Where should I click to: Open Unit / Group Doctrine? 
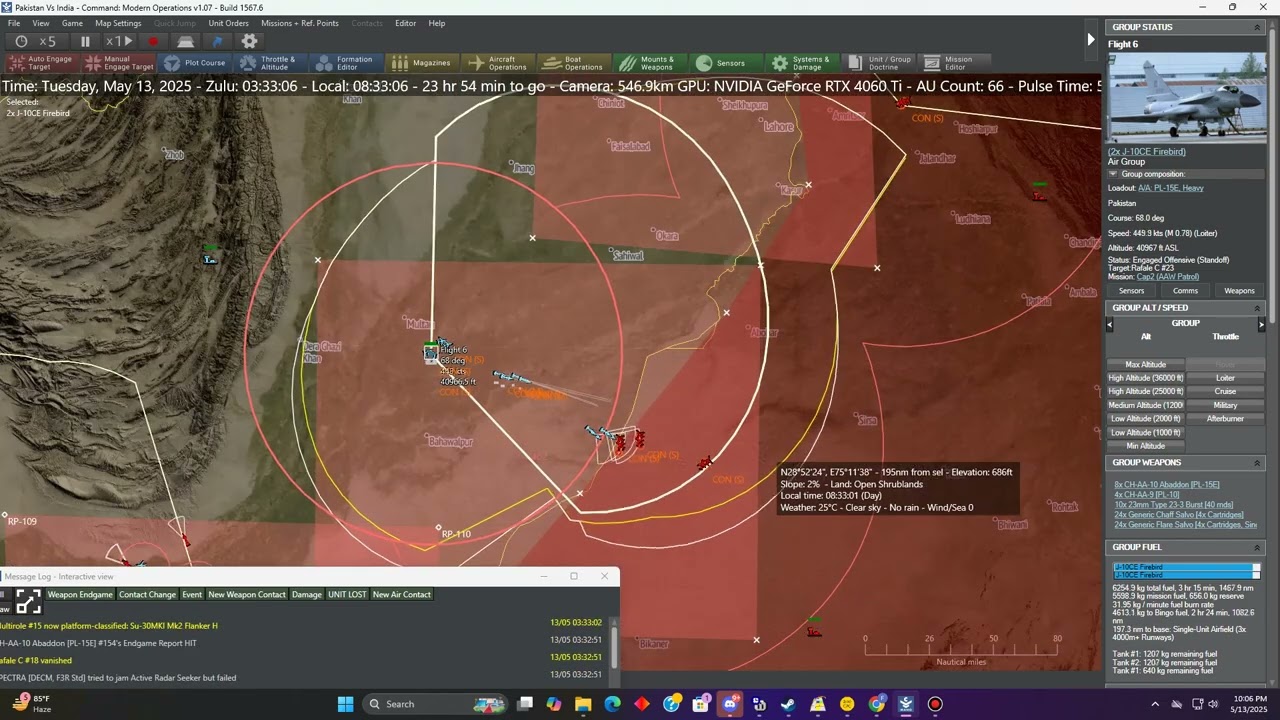880,63
